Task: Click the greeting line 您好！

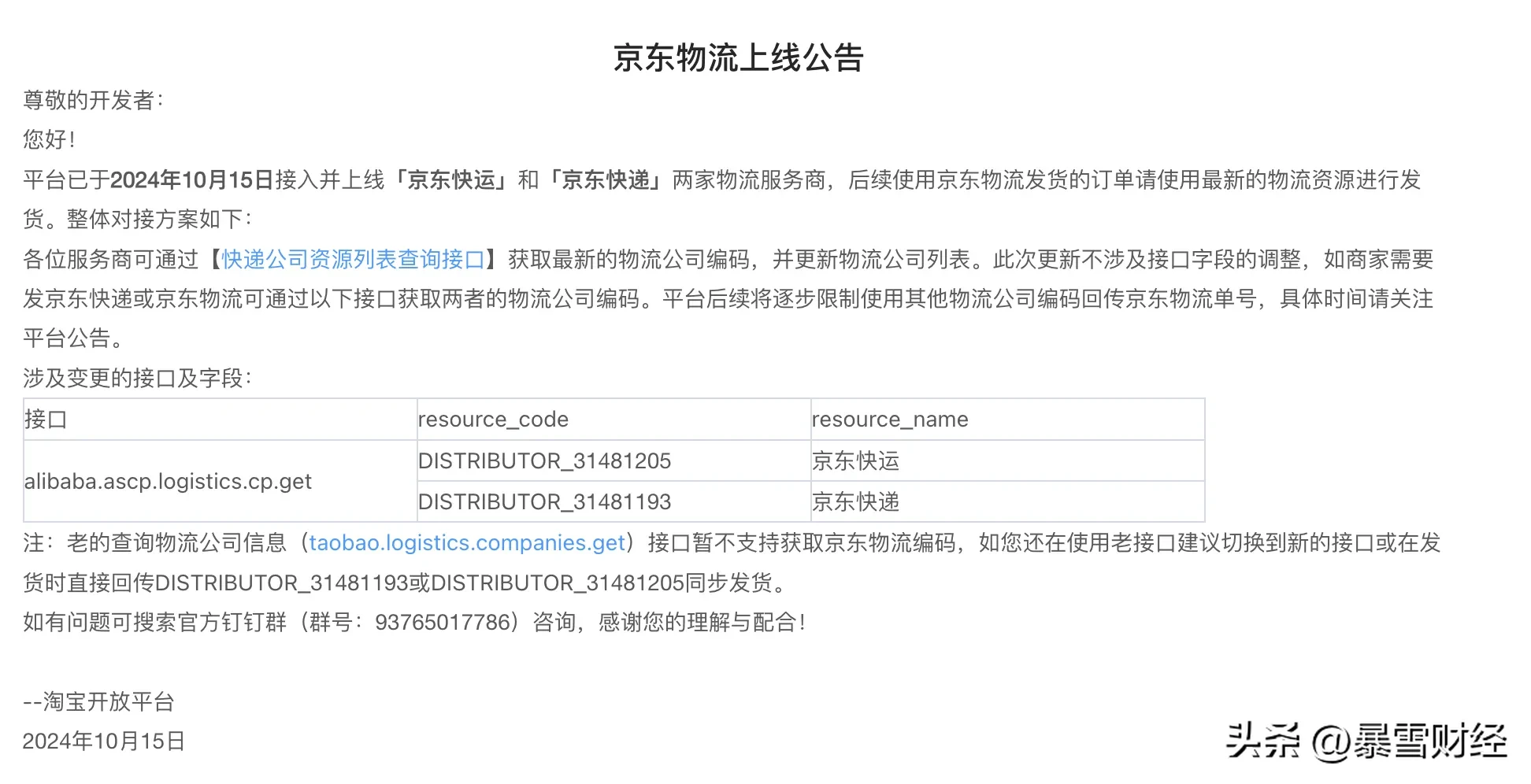Action: click(50, 140)
